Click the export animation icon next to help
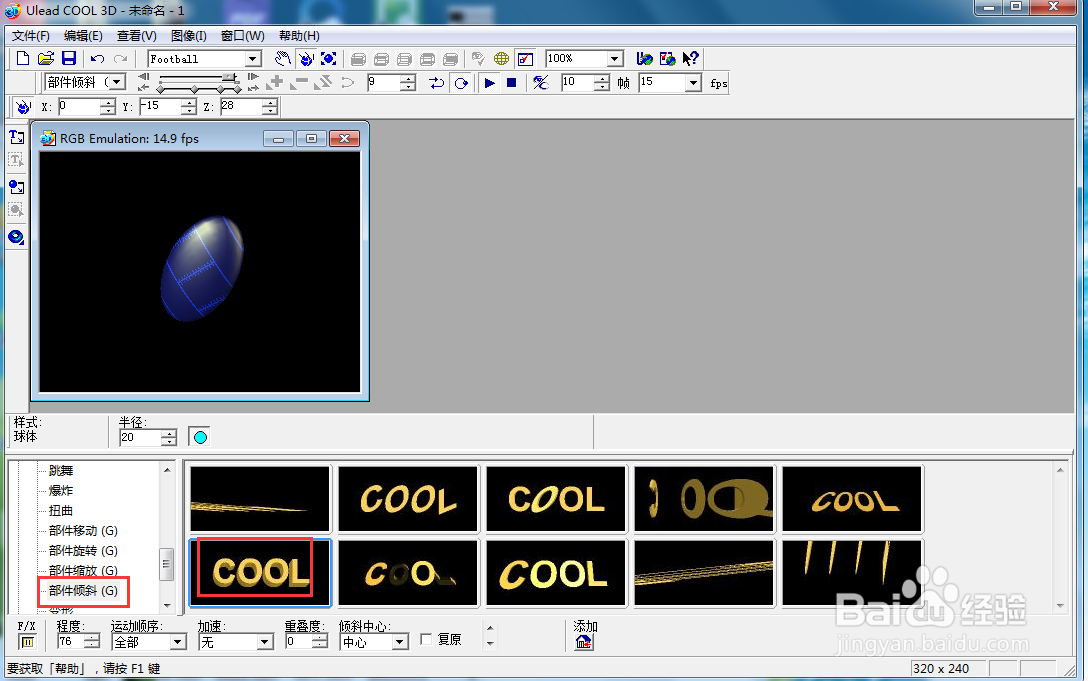 pos(668,59)
